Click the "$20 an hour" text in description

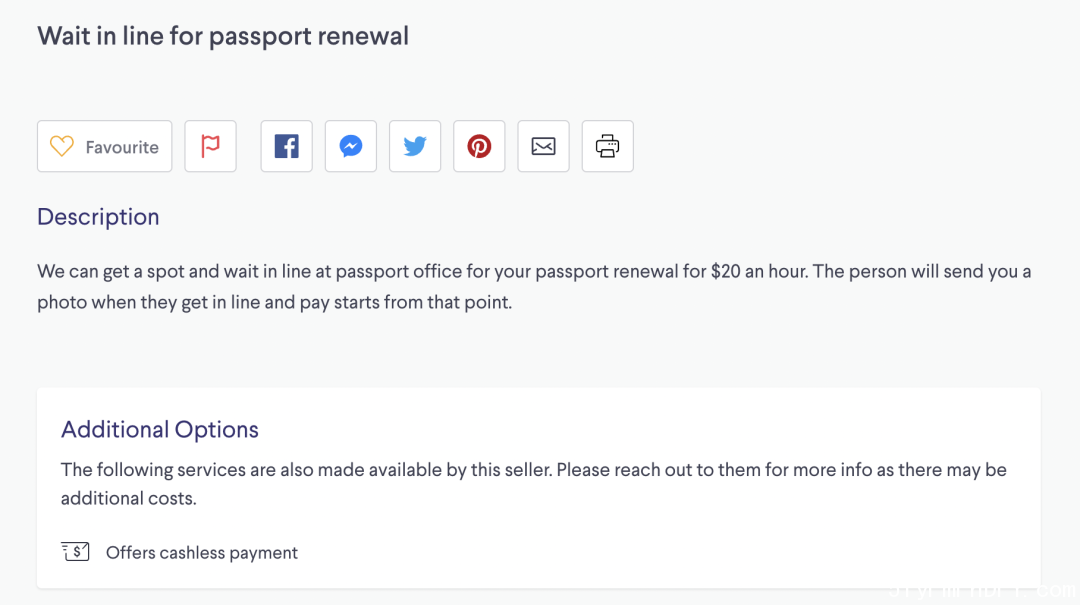[x=758, y=271]
